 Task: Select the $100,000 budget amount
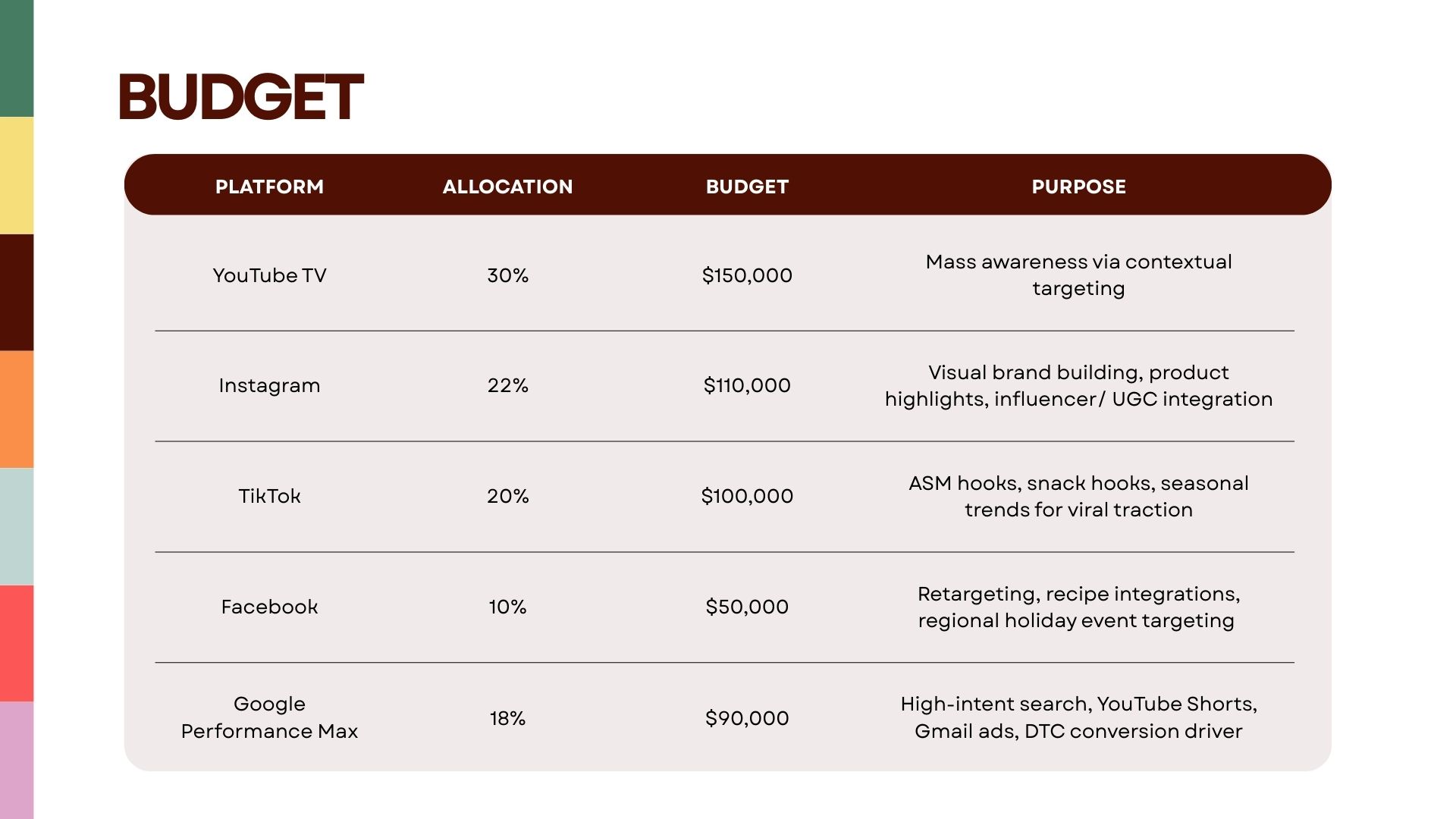tap(747, 496)
